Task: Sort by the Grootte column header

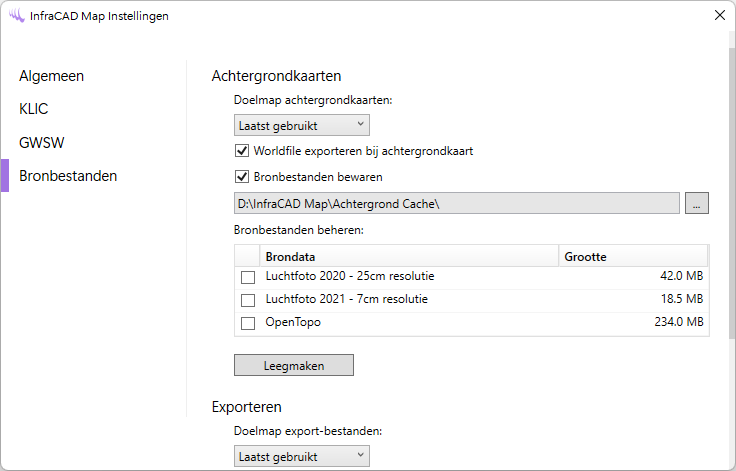Action: click(x=632, y=257)
